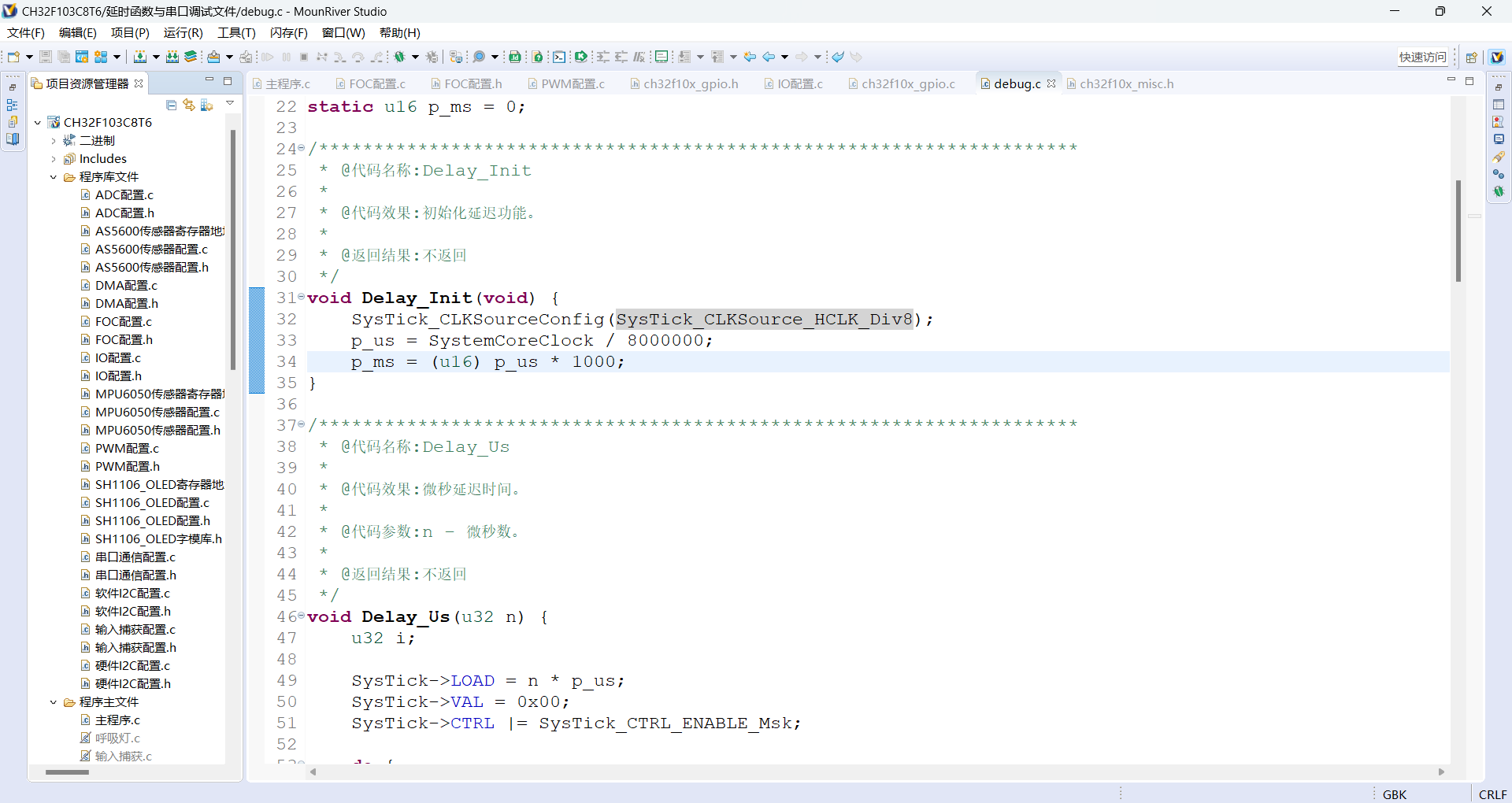
Task: Open the 运行(R) menu
Action: coord(183,33)
